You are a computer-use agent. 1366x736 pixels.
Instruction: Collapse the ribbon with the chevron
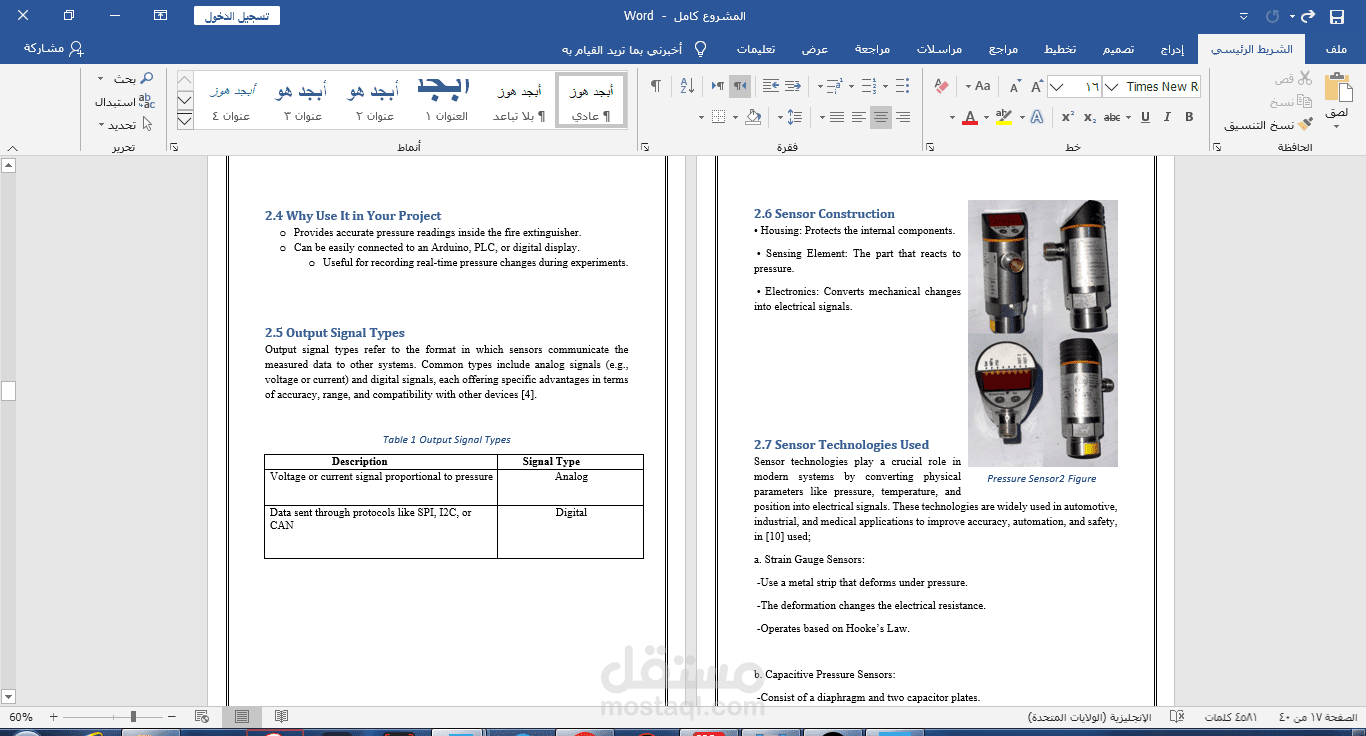[14, 149]
